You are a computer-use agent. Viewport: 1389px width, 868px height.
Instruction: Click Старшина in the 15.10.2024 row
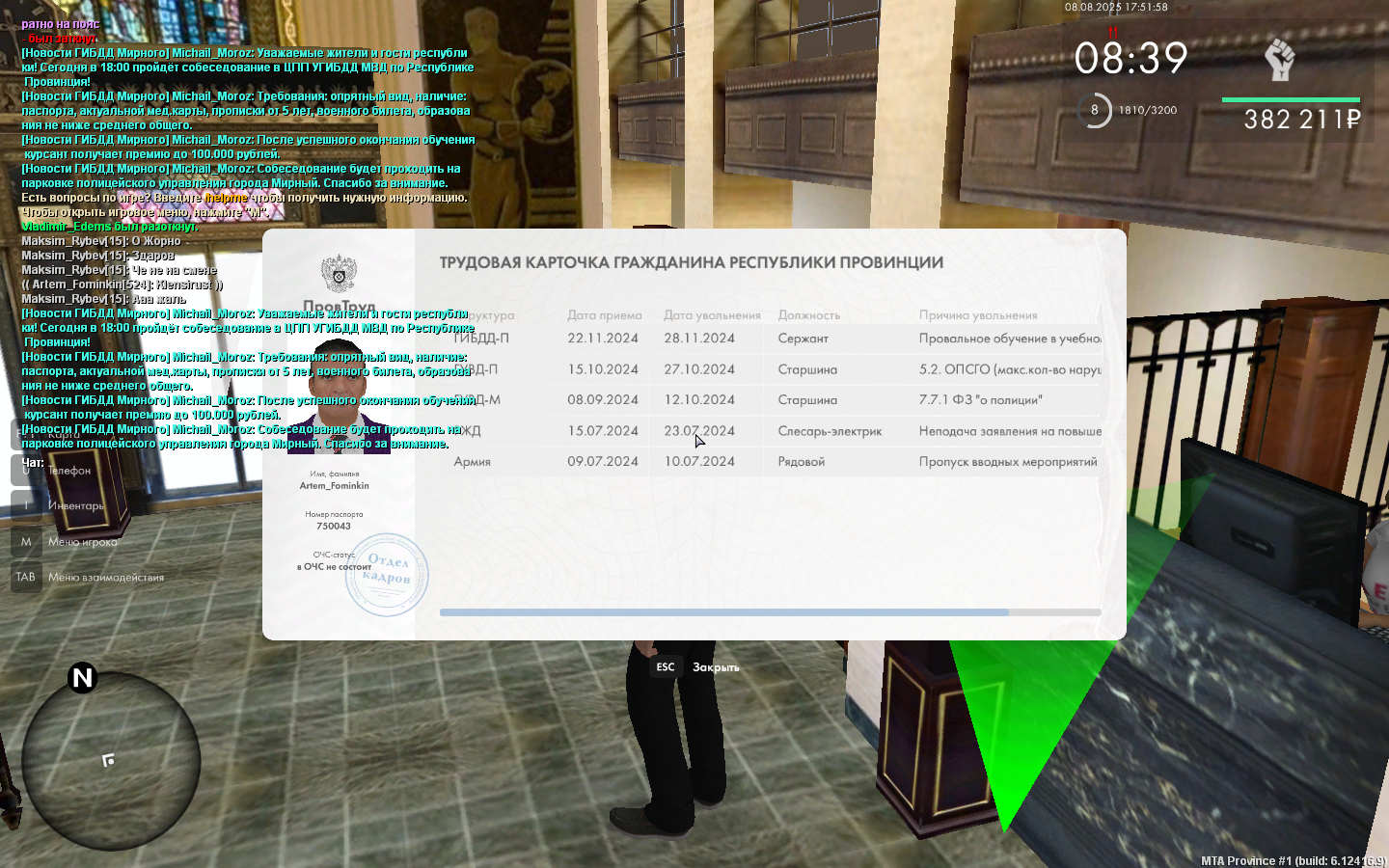point(808,369)
